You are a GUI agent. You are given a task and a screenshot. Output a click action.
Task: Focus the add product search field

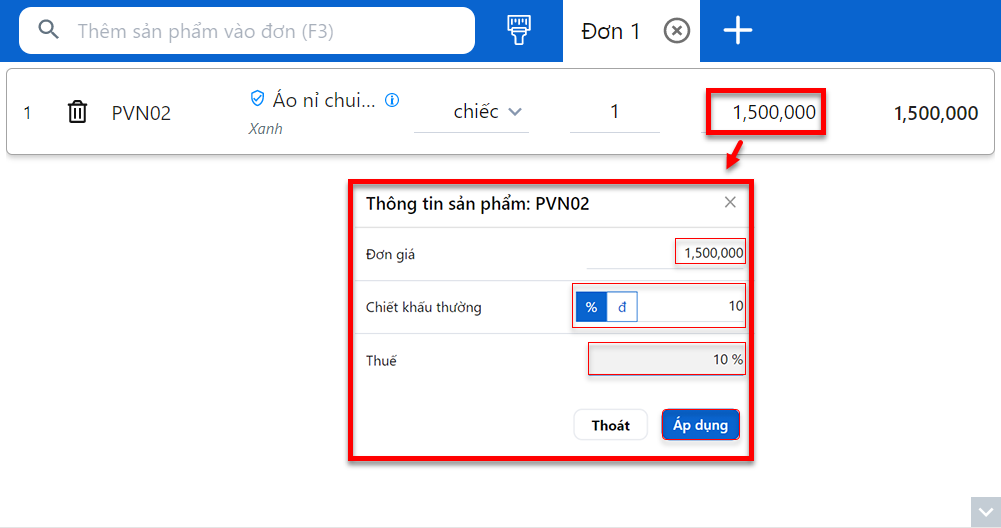pos(270,31)
